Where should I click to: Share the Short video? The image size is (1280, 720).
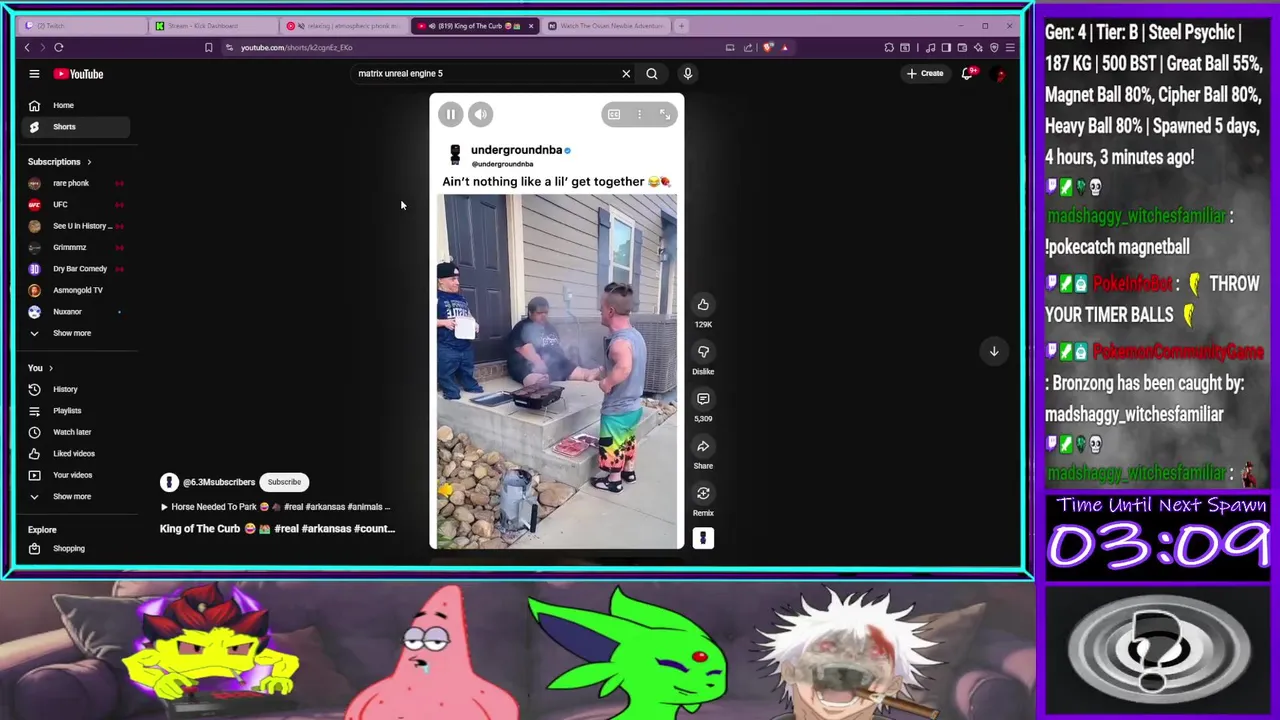[x=703, y=446]
